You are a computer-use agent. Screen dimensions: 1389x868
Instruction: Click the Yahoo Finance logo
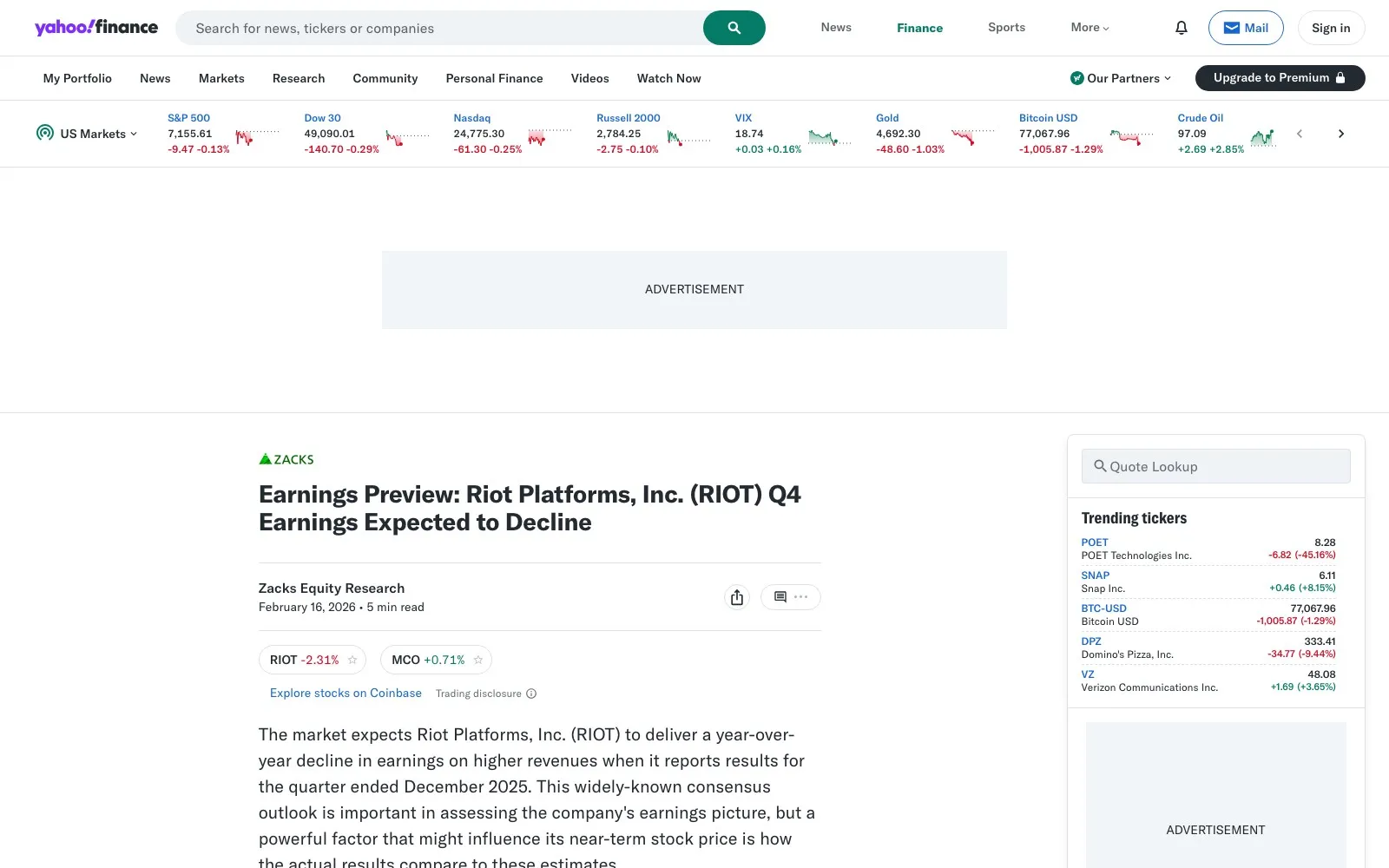coord(96,28)
